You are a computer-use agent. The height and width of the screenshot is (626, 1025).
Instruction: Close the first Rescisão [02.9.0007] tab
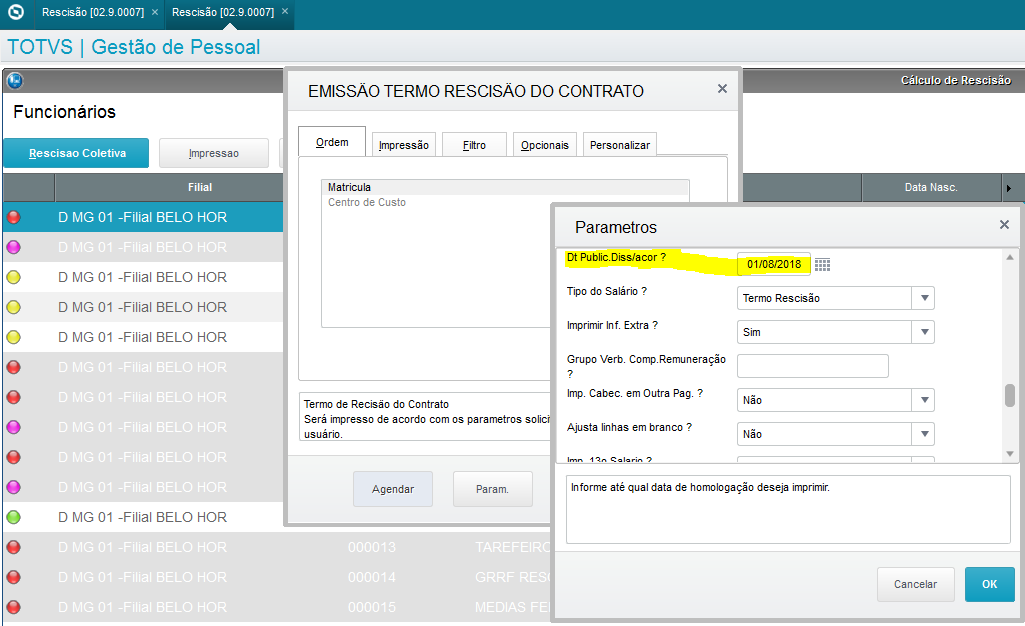coord(155,12)
